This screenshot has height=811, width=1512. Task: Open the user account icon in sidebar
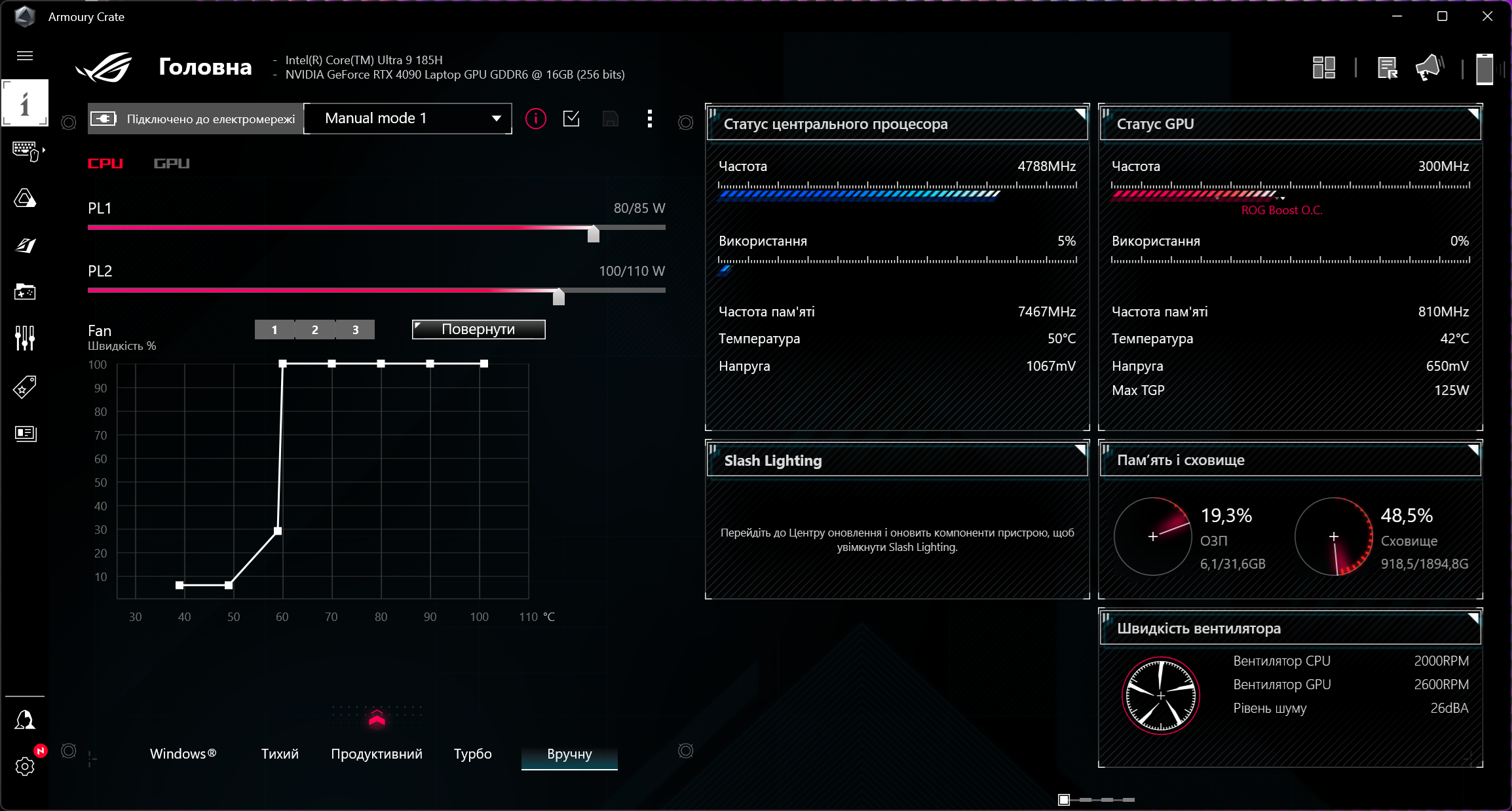[x=25, y=720]
